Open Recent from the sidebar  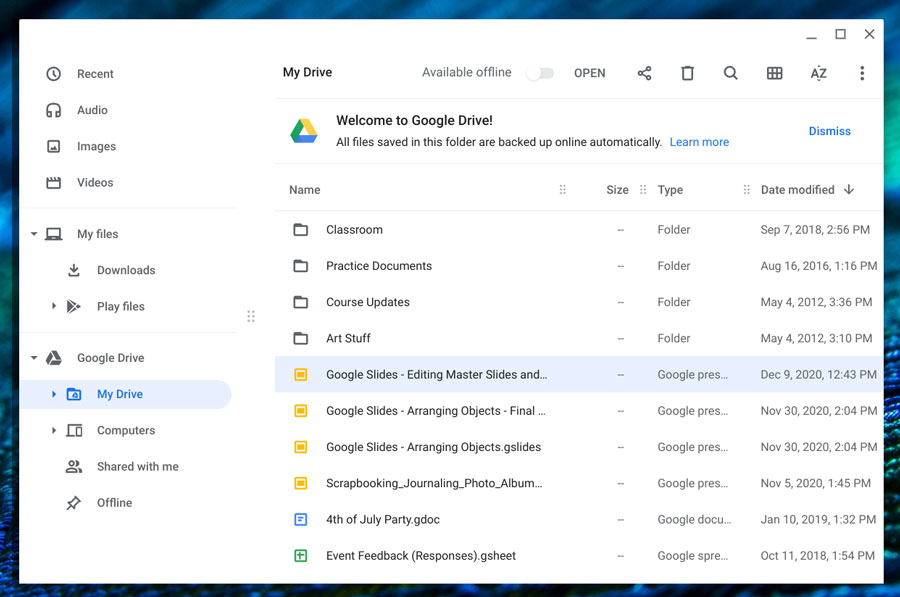pyautogui.click(x=96, y=73)
